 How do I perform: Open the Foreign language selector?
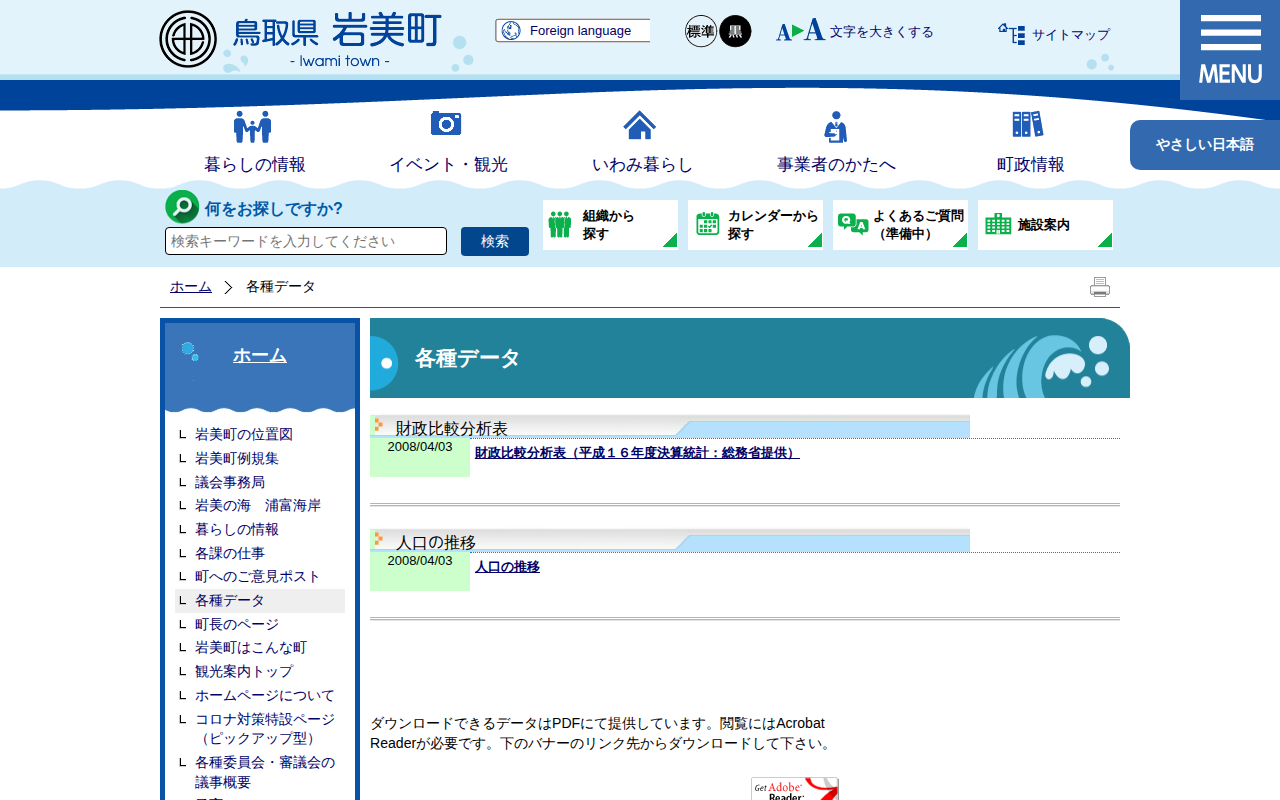(573, 31)
